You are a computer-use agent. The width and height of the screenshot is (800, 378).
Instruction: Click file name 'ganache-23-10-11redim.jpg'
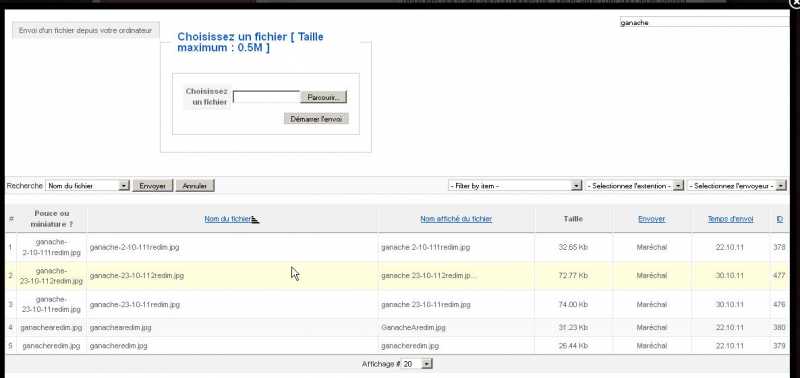coord(134,305)
